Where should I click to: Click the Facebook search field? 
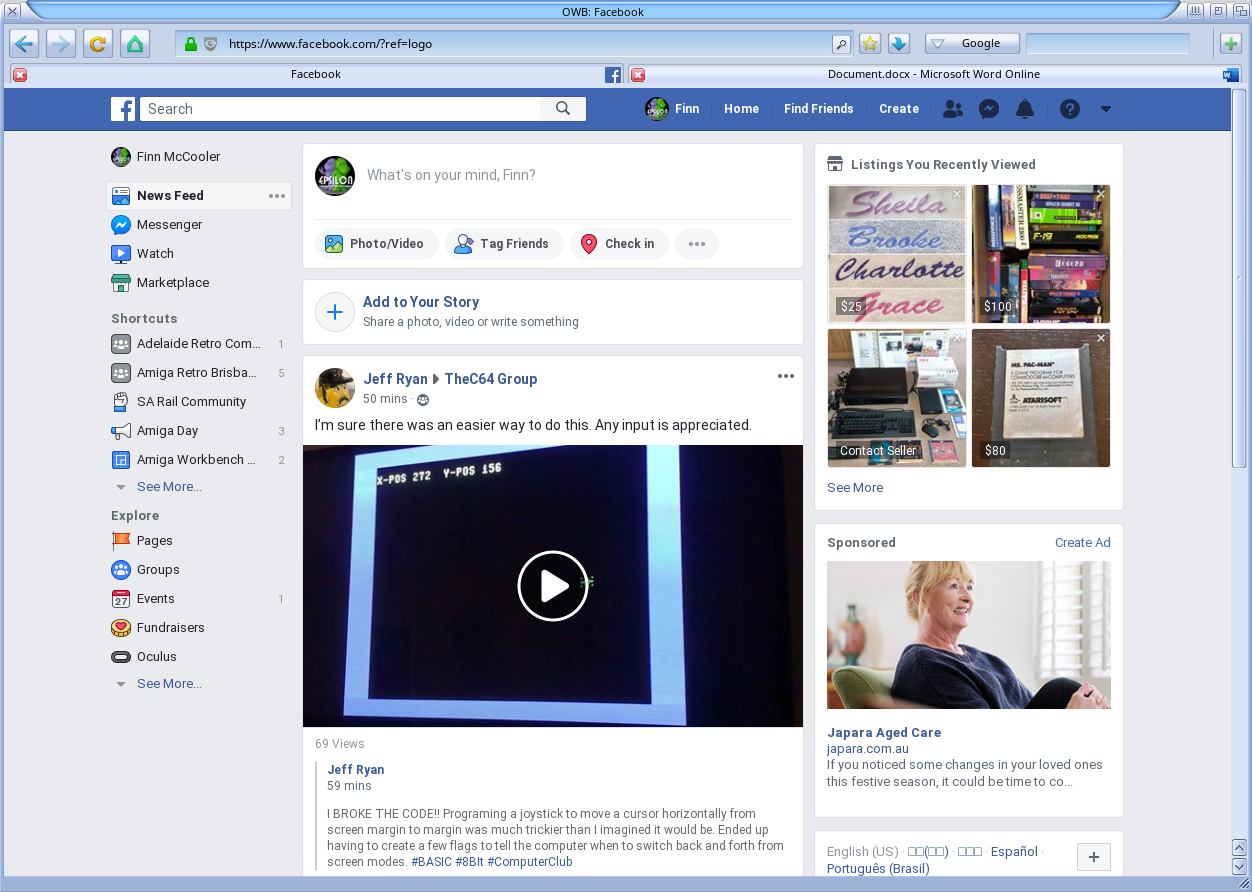(x=340, y=109)
